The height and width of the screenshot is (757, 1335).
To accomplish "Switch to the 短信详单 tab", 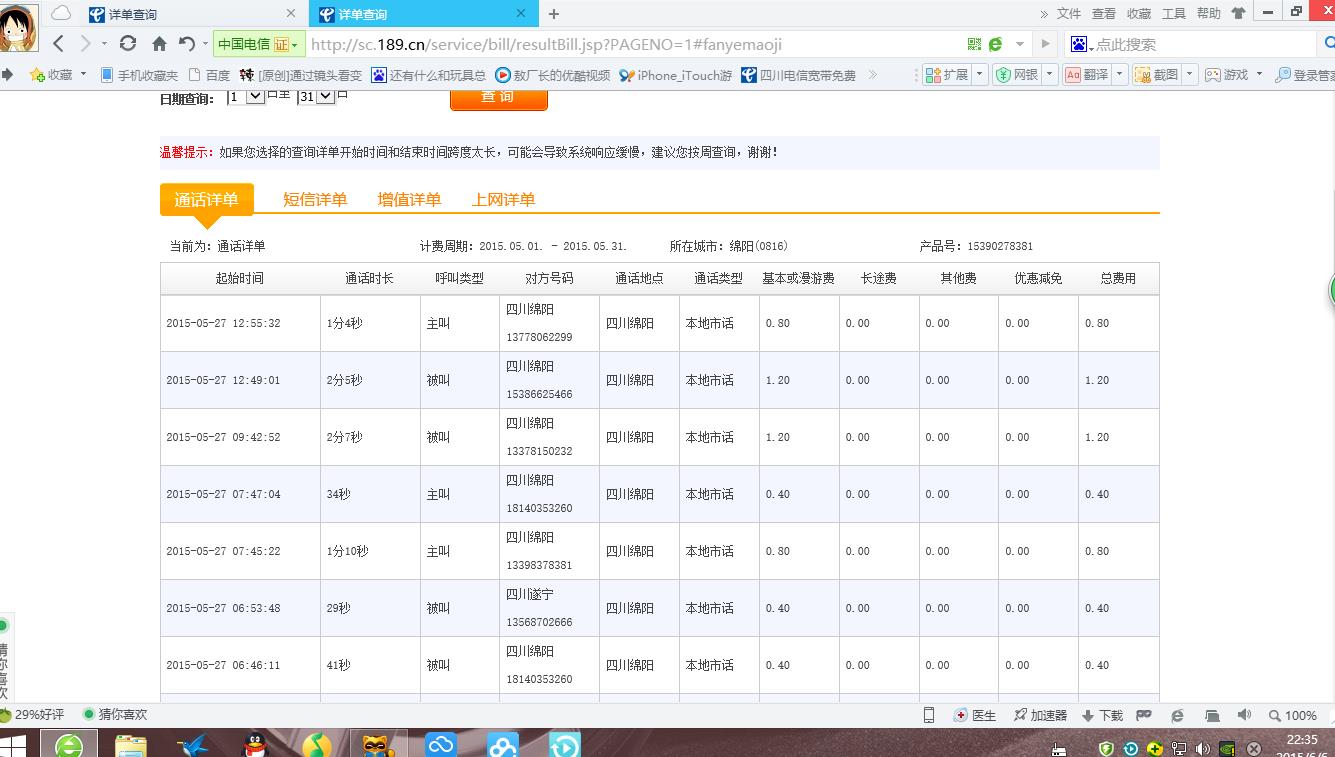I will pyautogui.click(x=315, y=199).
